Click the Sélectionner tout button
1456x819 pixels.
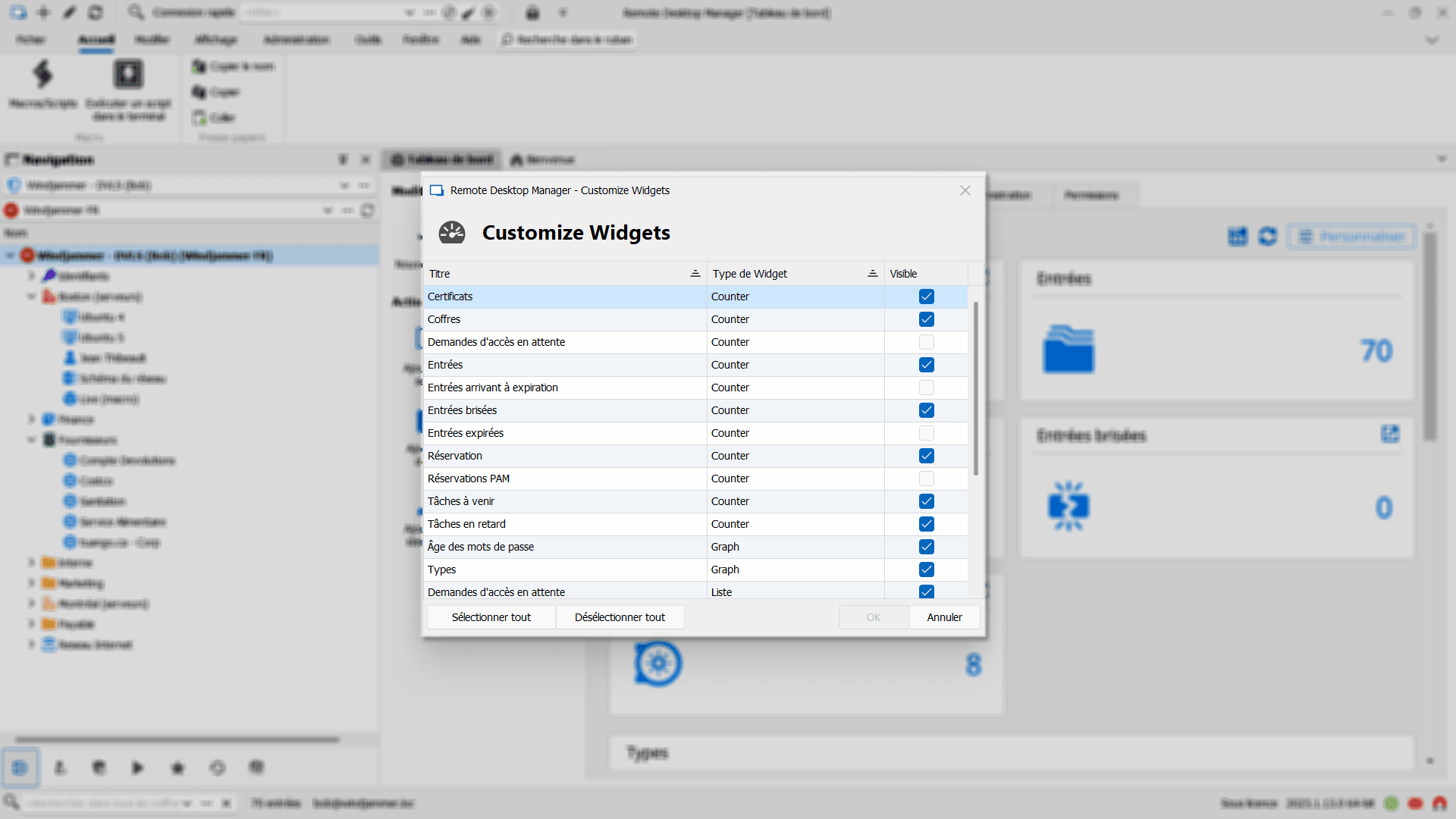[x=491, y=617]
